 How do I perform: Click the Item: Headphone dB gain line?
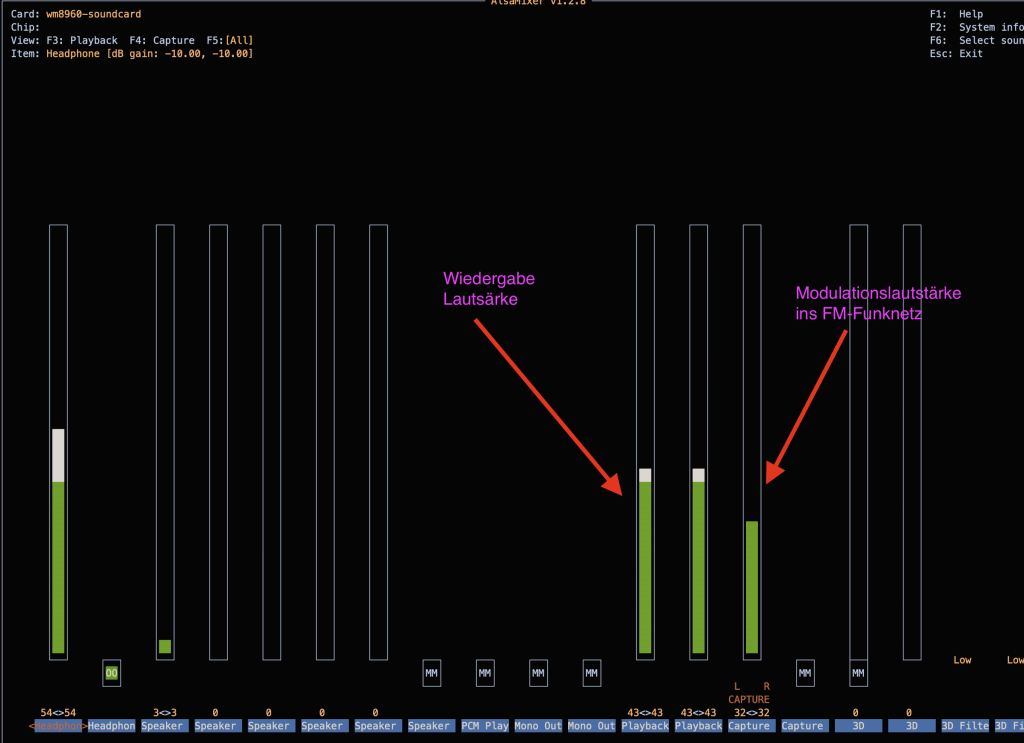(132, 54)
